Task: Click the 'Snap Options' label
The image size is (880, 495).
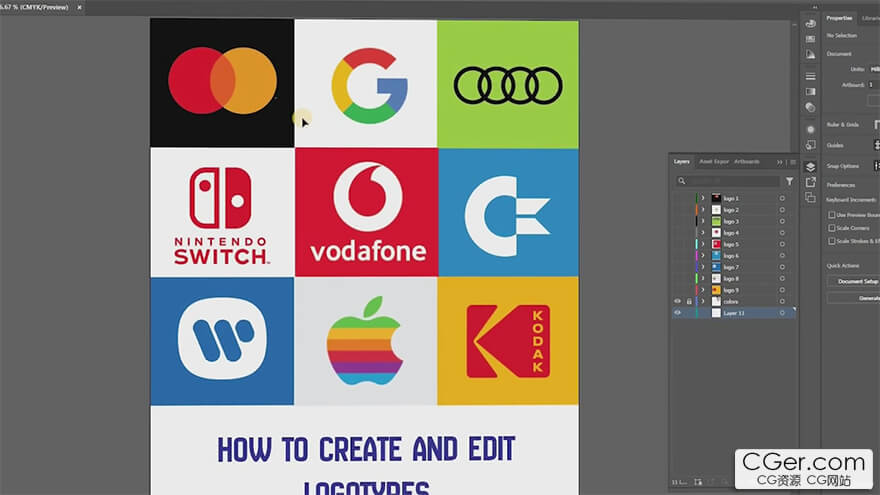Action: 842,166
